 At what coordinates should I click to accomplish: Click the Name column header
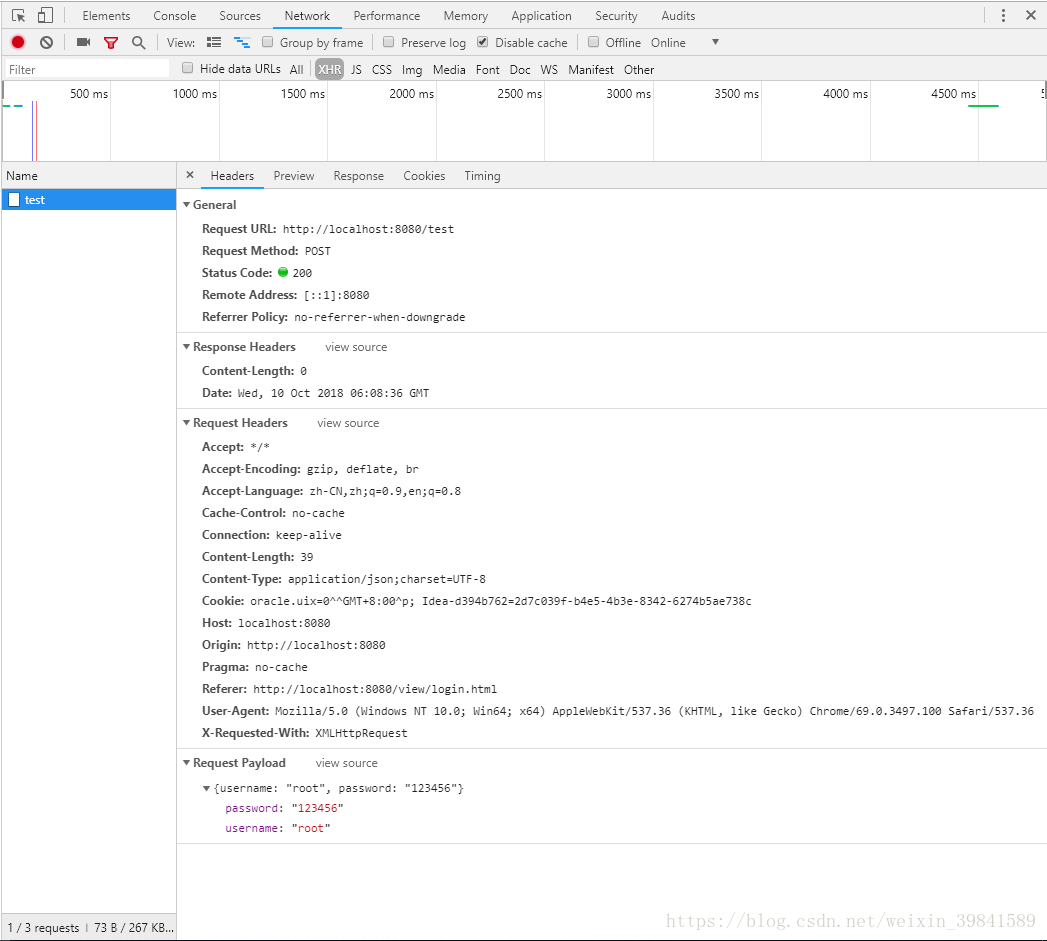89,176
